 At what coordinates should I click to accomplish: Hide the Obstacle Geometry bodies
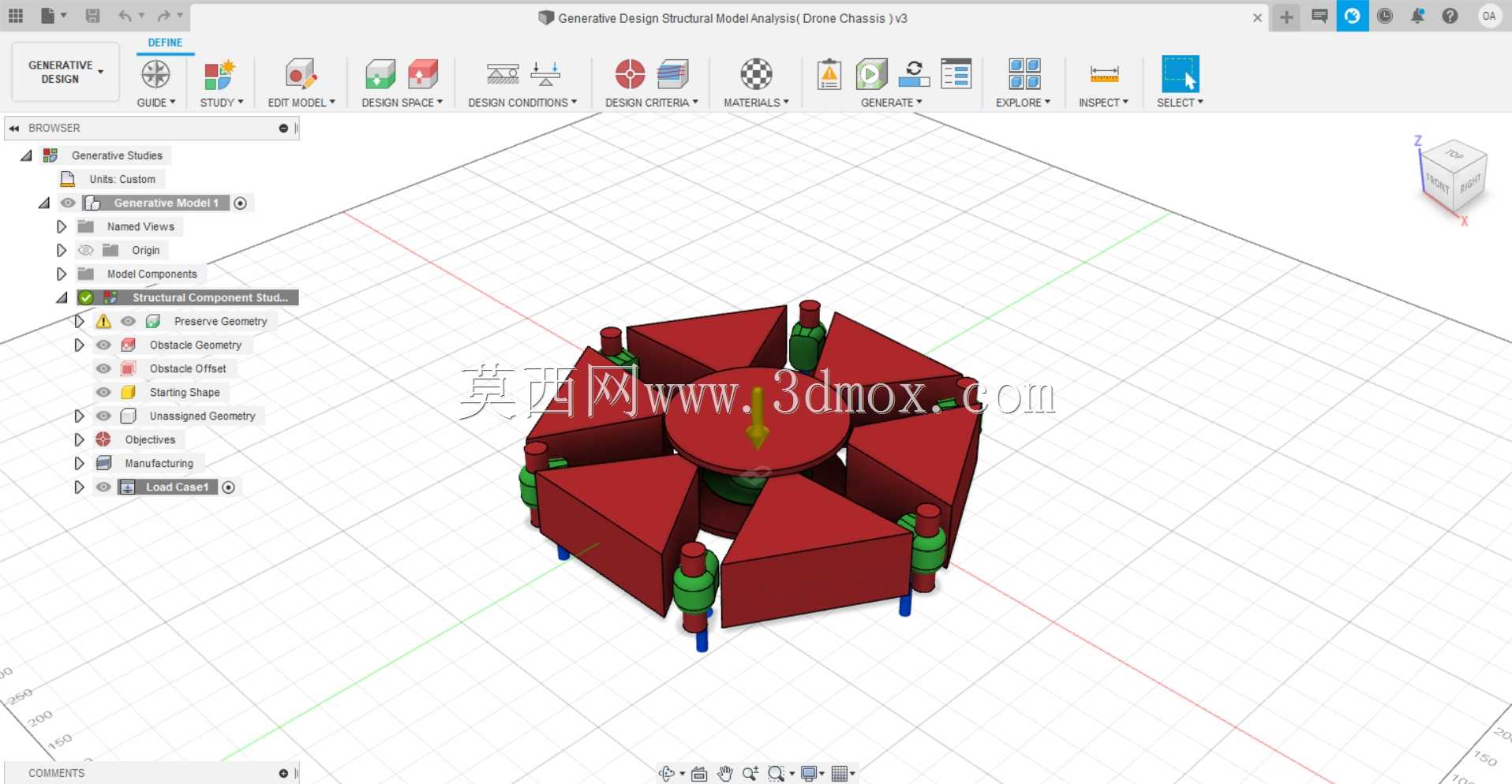pyautogui.click(x=103, y=345)
